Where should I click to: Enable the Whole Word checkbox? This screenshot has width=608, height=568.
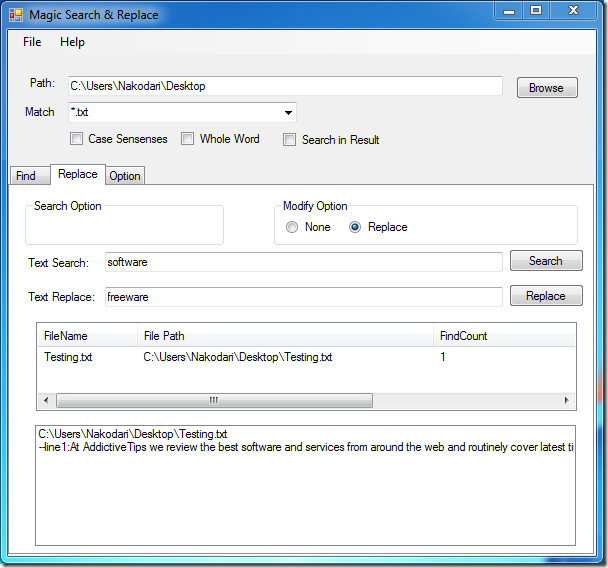click(187, 139)
